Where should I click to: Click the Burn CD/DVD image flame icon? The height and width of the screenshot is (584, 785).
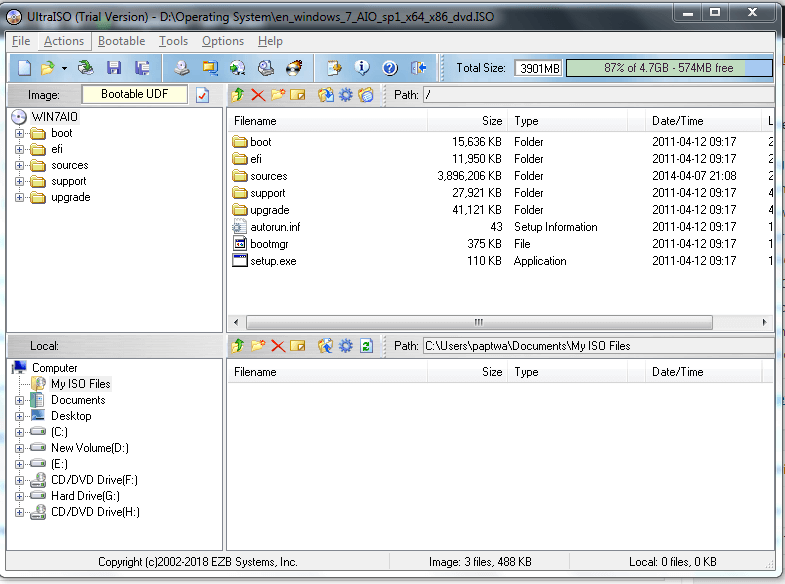tap(294, 68)
